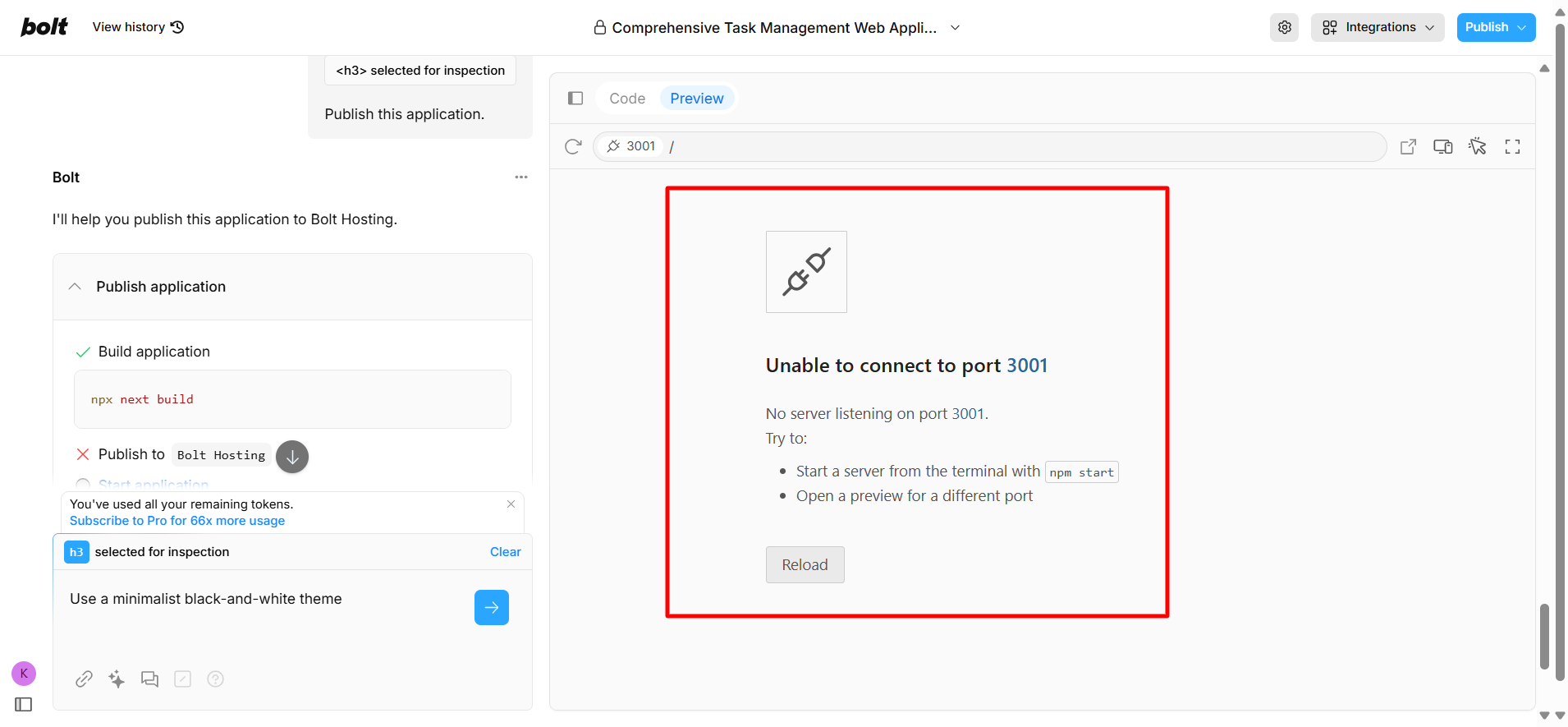1568x727 pixels.
Task: Dismiss the remaining tokens notice
Action: pyautogui.click(x=511, y=504)
